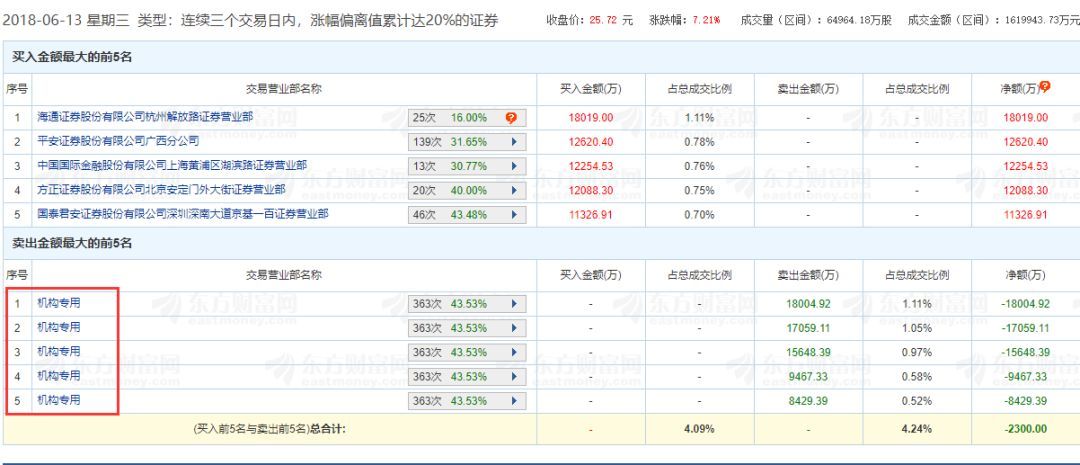Screen dimensions: 1080x465
Task: Click arrow icon in 方正证券 row
Action: (x=515, y=190)
